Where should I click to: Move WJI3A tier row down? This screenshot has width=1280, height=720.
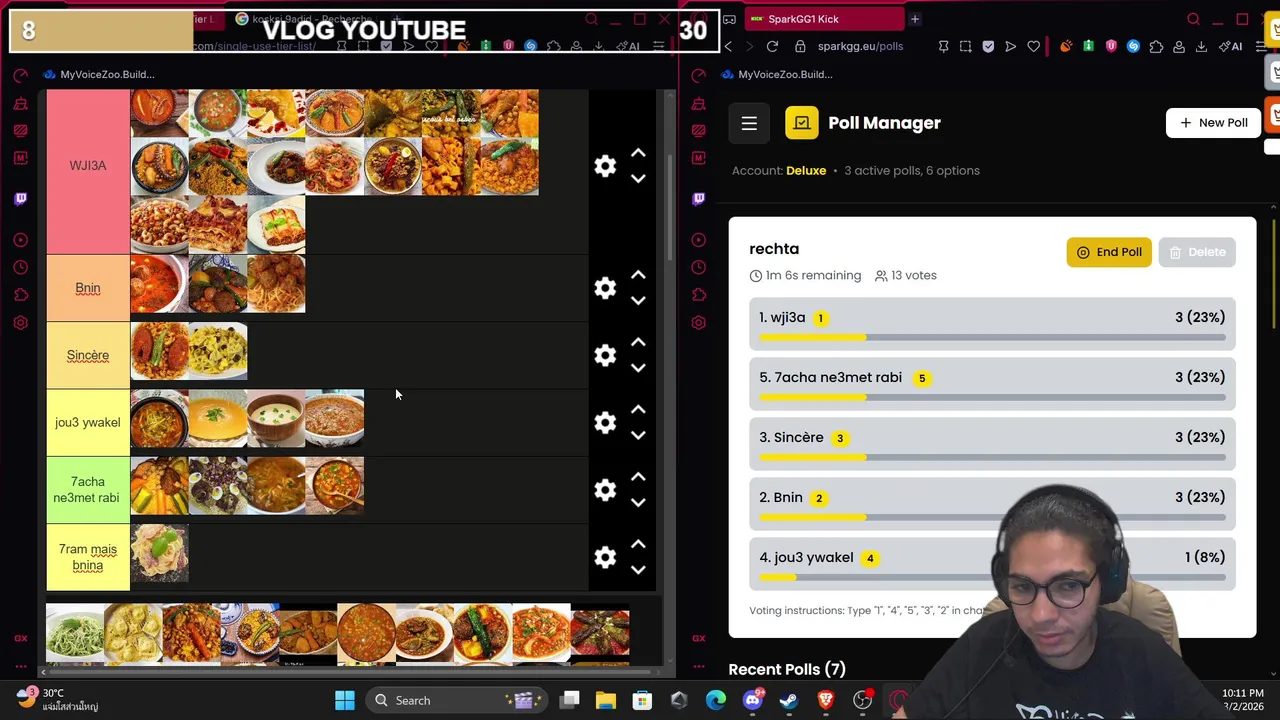638,178
